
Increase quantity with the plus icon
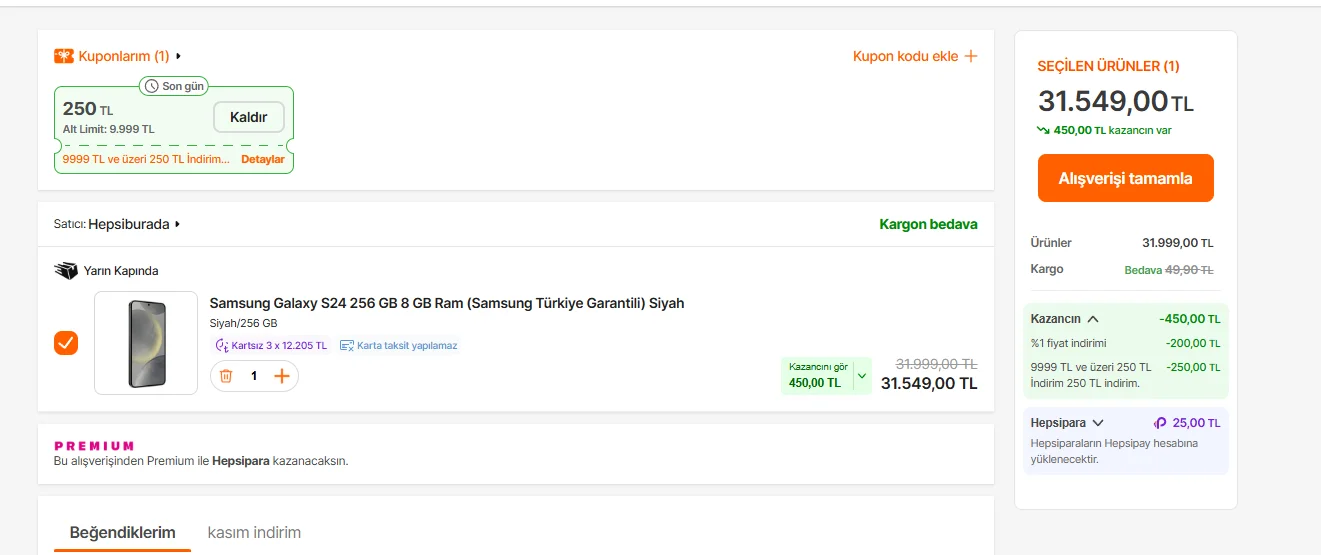282,376
